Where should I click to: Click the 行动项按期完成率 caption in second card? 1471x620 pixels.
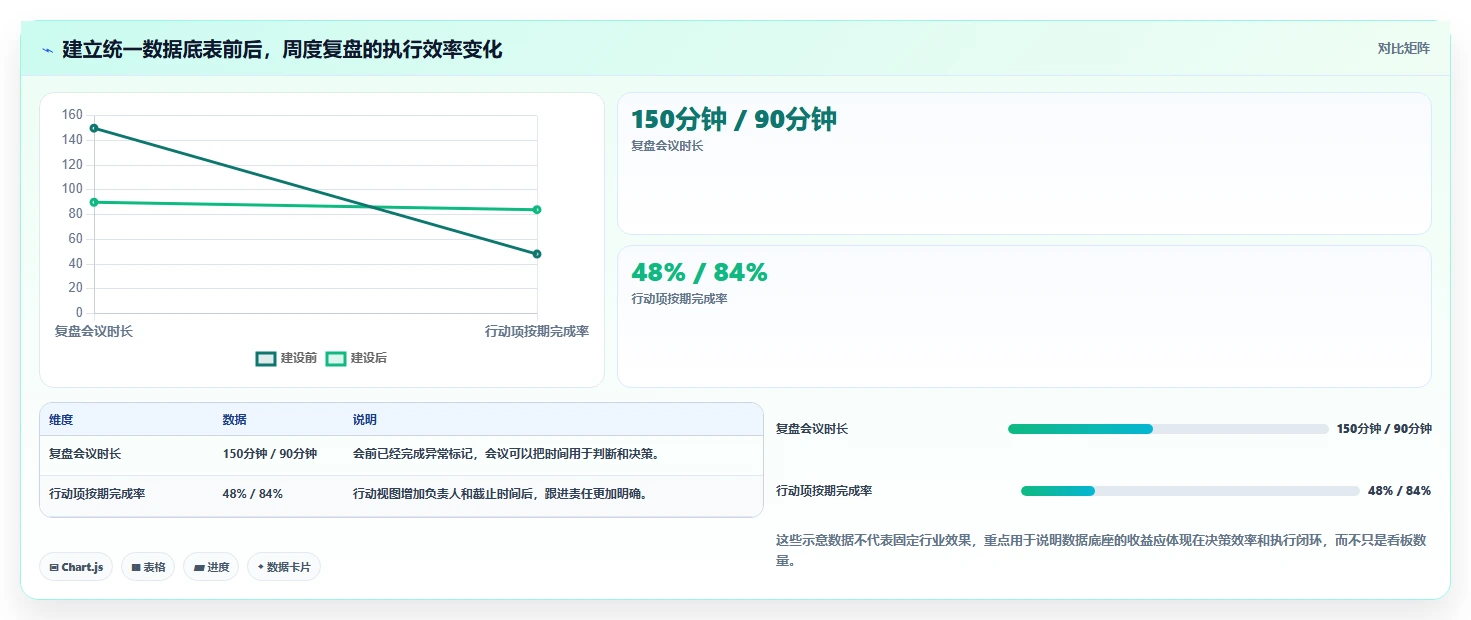[679, 299]
